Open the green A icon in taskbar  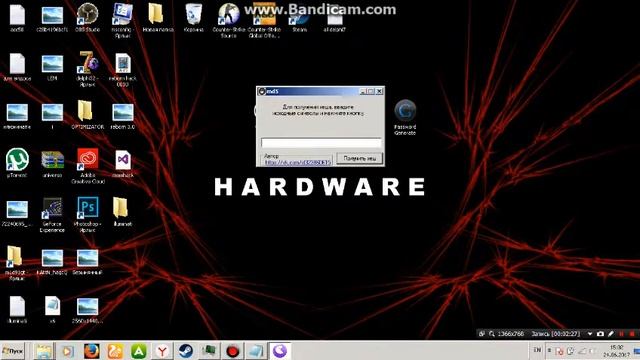coord(139,351)
